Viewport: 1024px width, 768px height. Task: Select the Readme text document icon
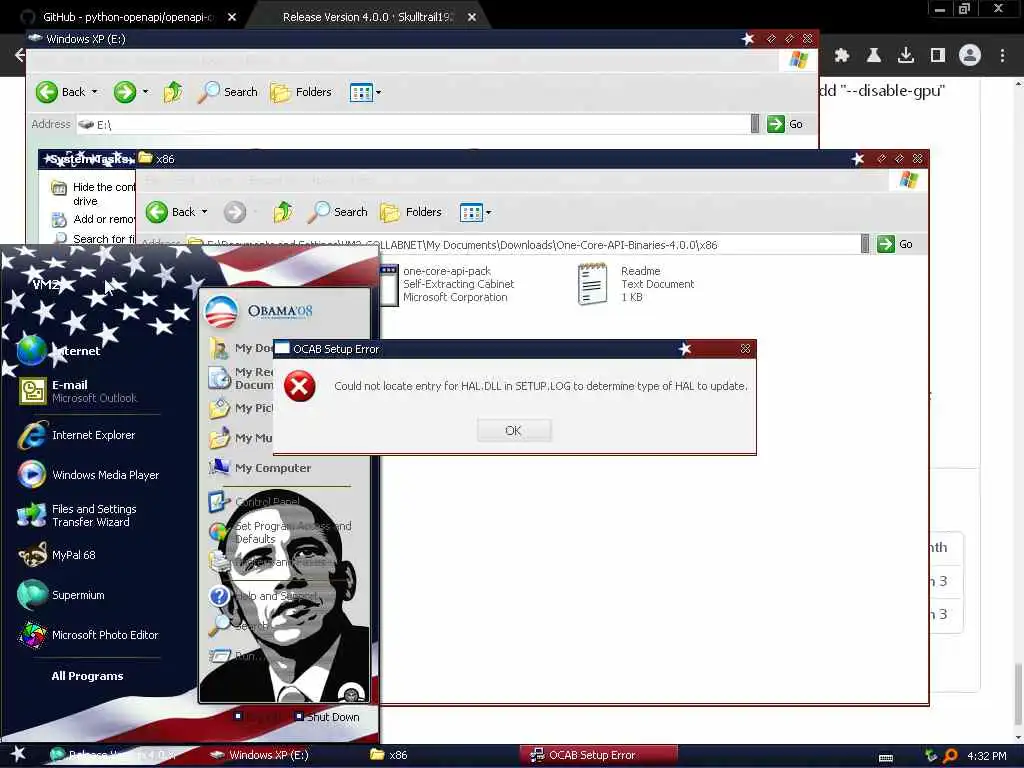592,284
